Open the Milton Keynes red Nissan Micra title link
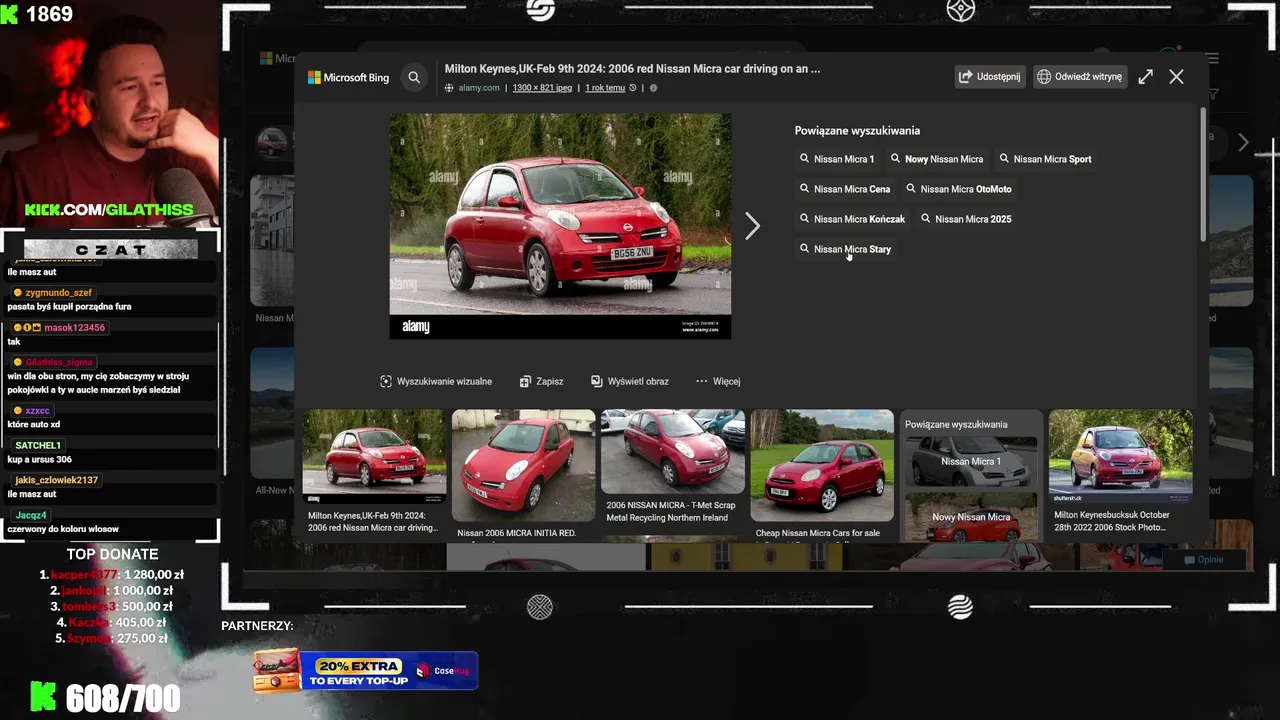 632,69
